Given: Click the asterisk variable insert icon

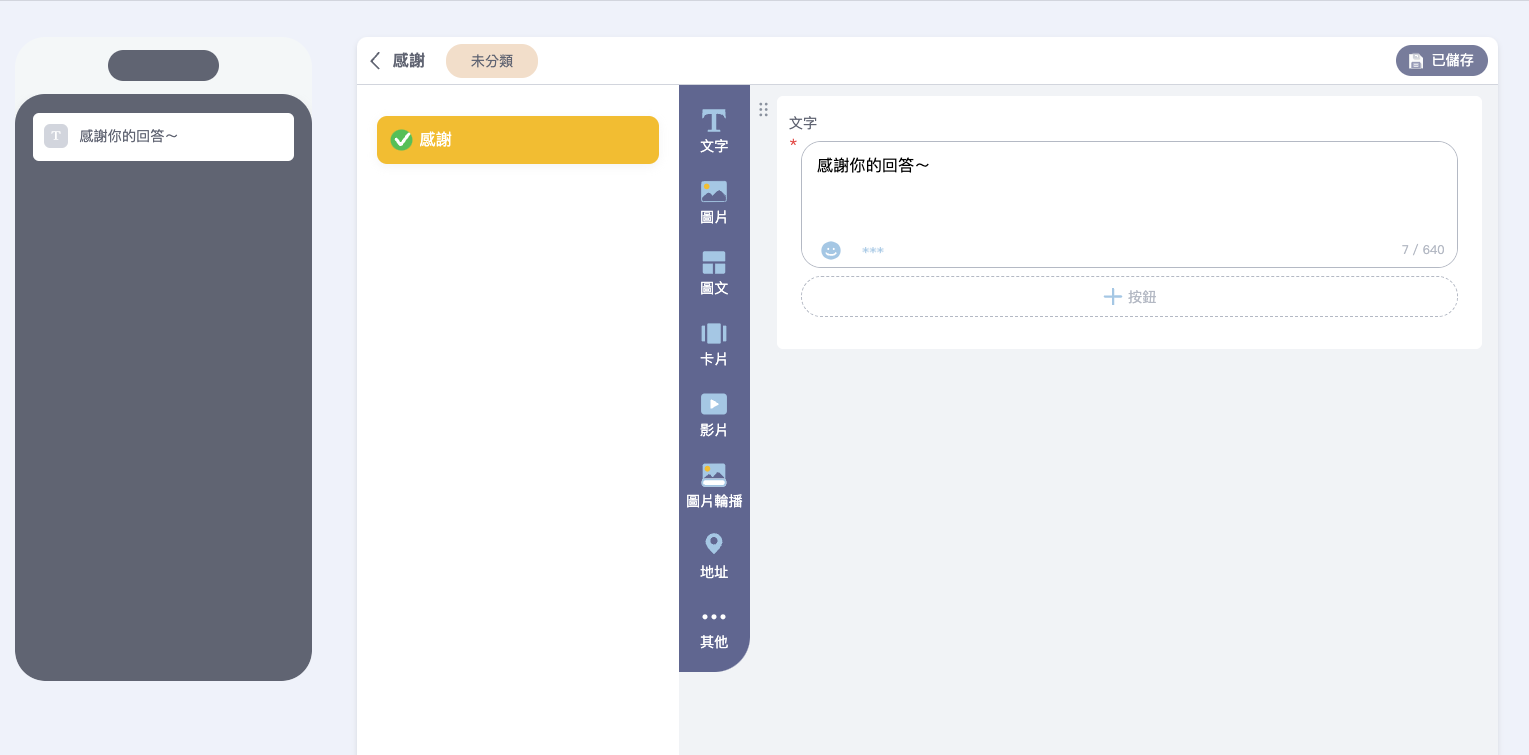Looking at the screenshot, I should (873, 250).
